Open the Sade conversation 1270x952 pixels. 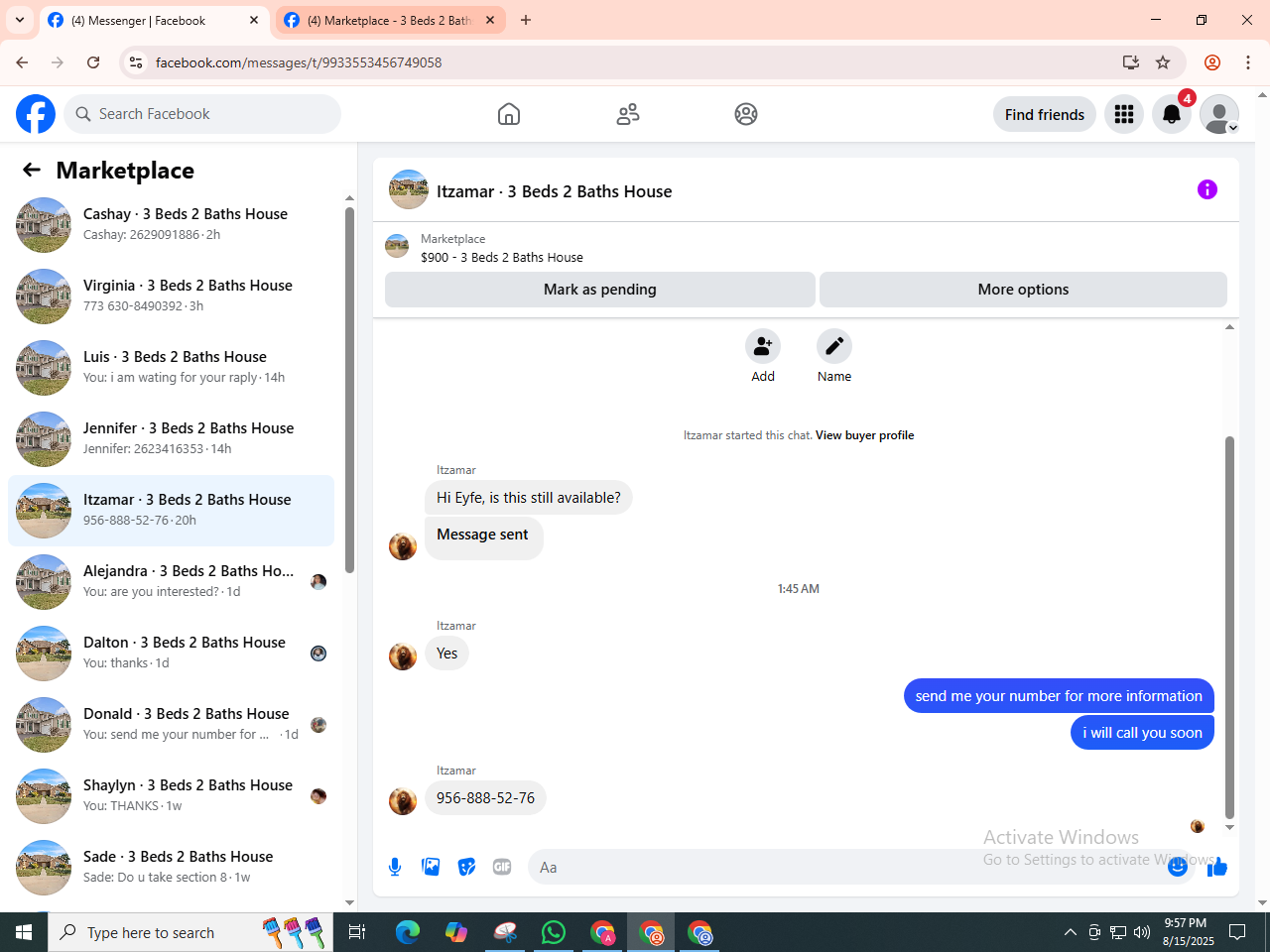[171, 868]
